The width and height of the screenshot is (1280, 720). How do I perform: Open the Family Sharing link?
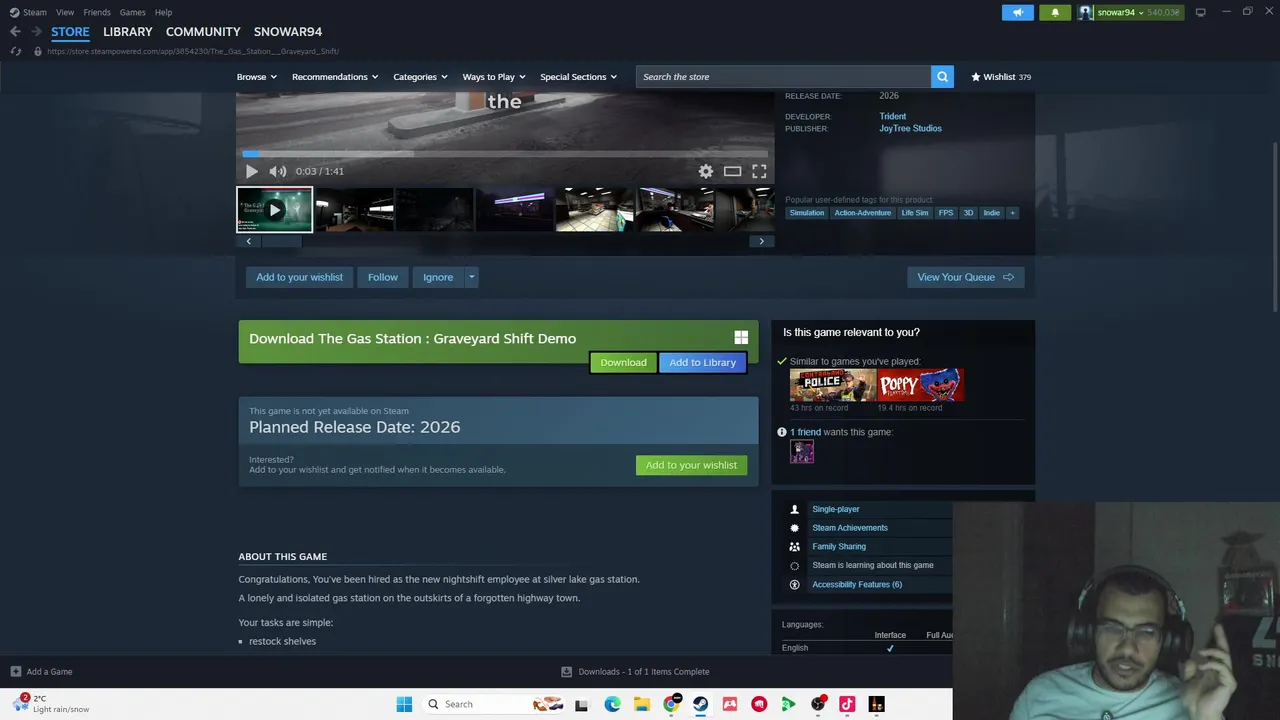[839, 547]
